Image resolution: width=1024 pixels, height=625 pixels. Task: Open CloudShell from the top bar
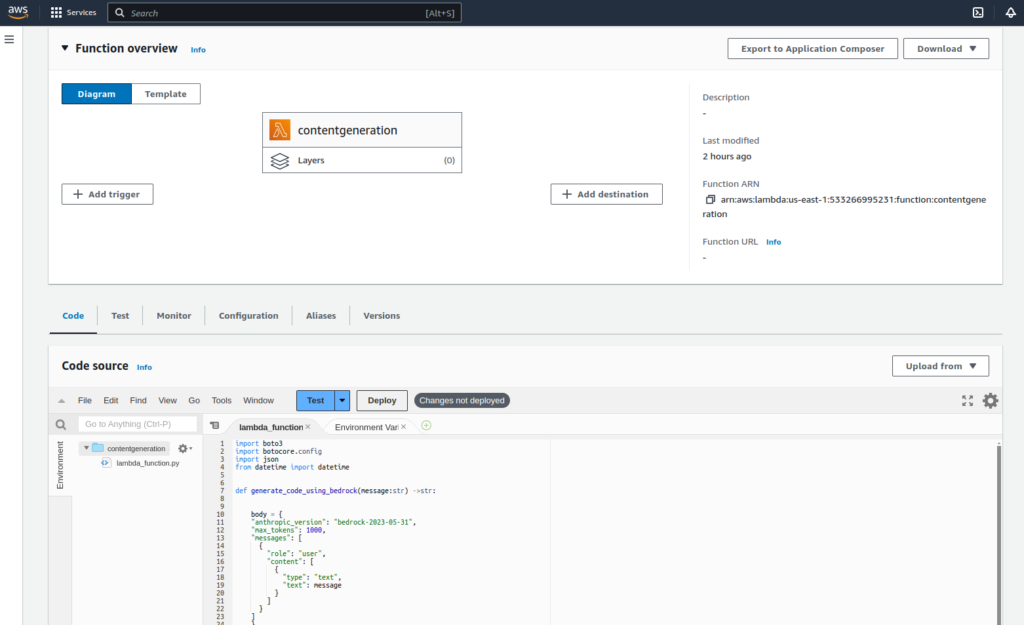click(x=978, y=12)
